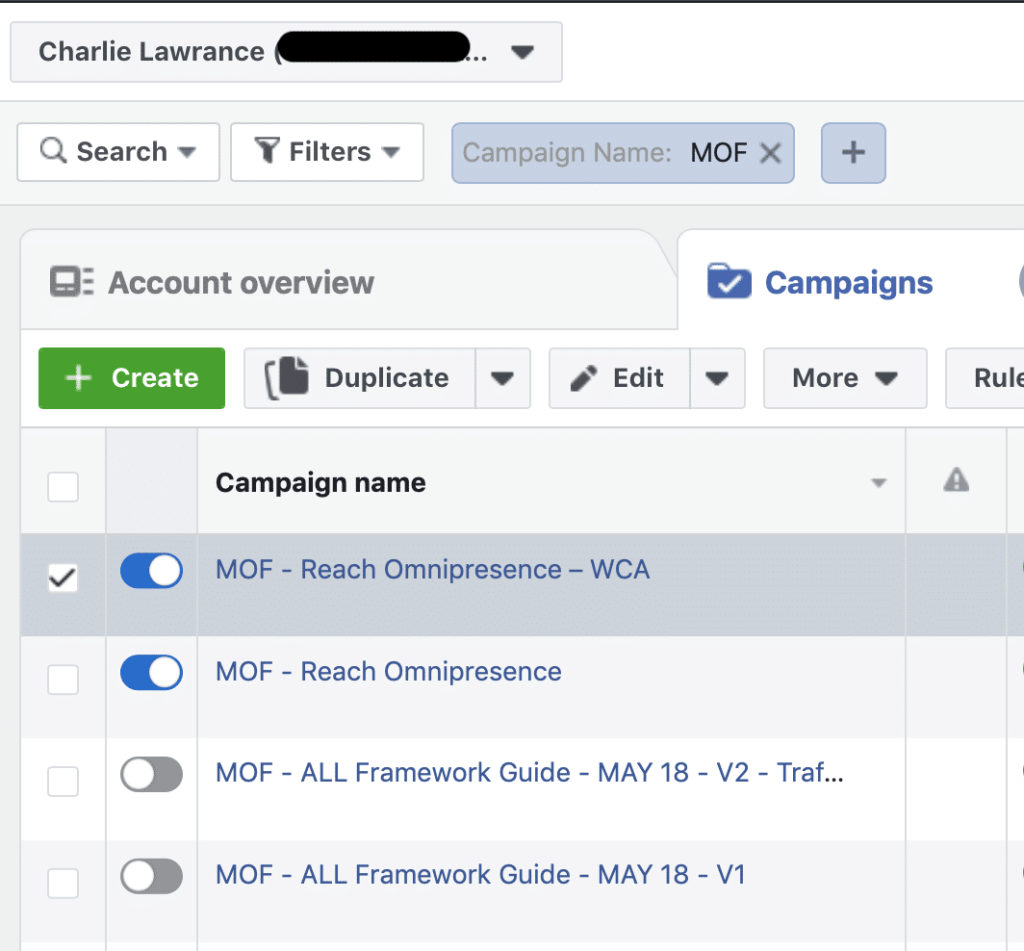Tick the select-all campaigns header checkbox
1024x951 pixels.
63,487
